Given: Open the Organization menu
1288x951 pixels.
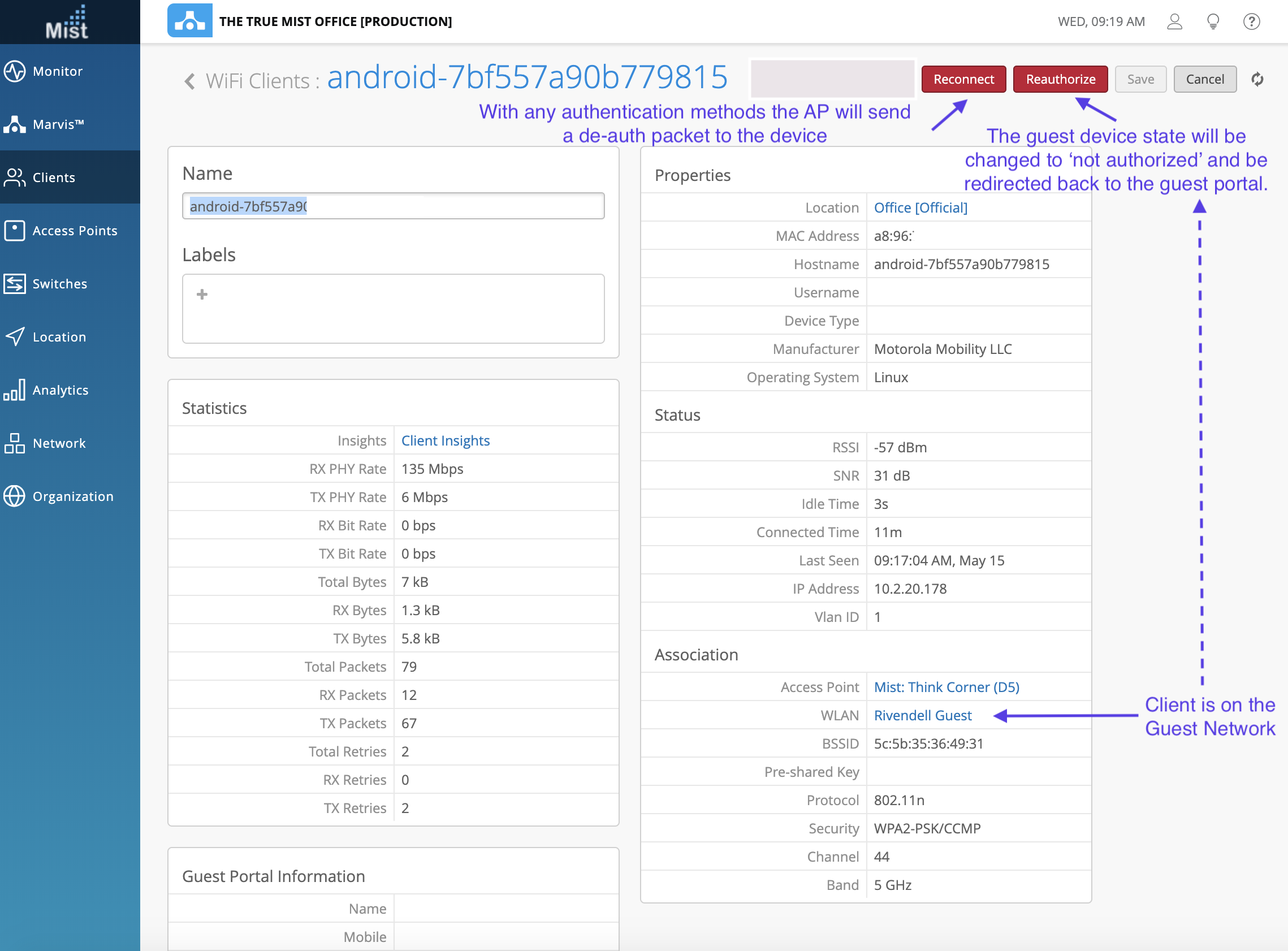Looking at the screenshot, I should pos(72,496).
